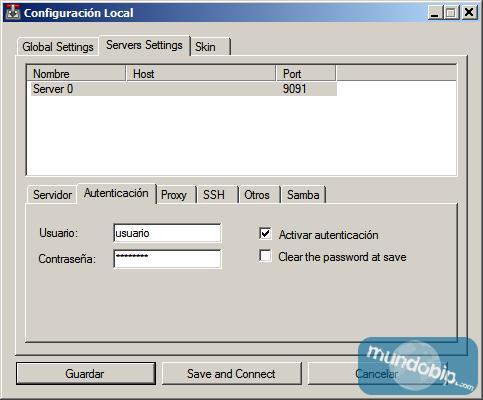Select the Servers Settings tab
Viewport: 483px width, 400px height.
(x=145, y=45)
